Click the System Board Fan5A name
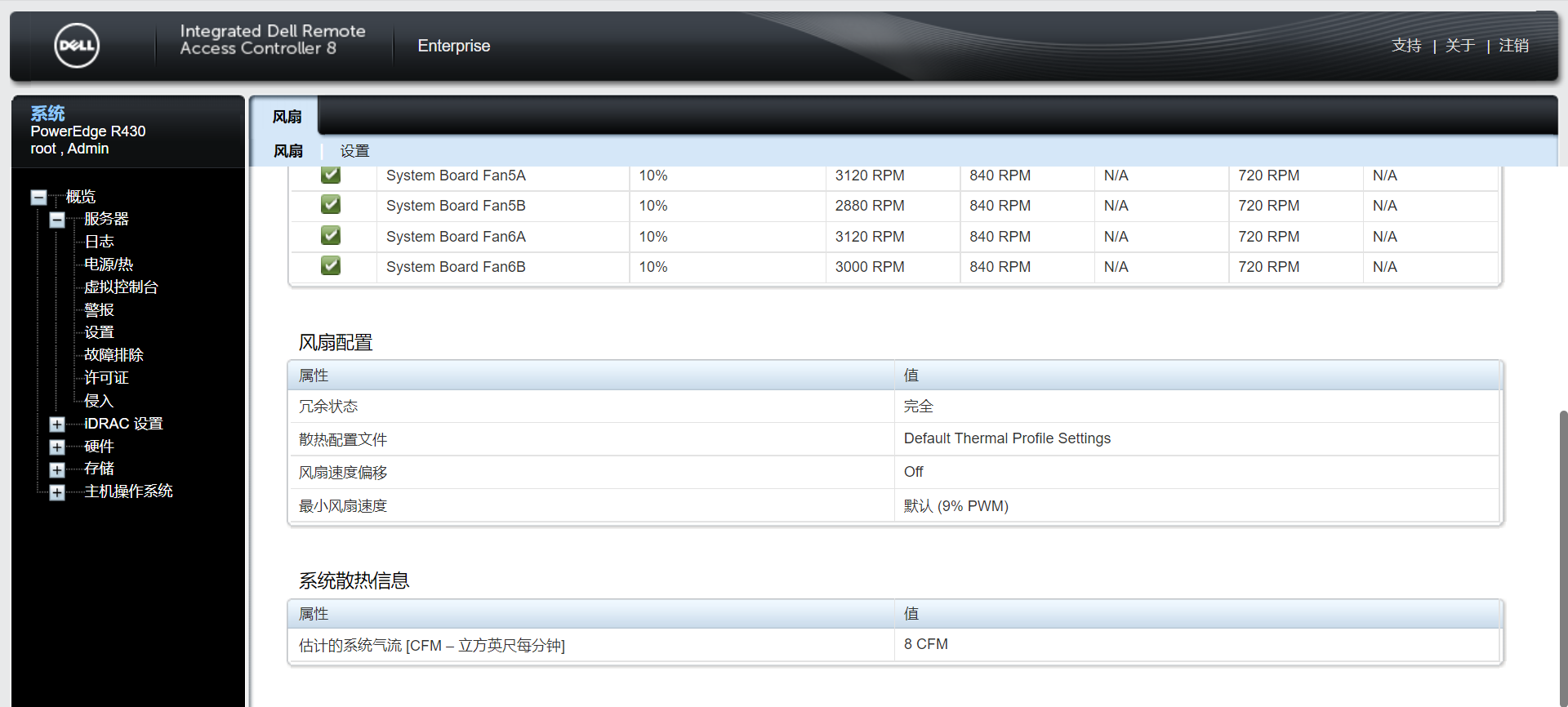The image size is (1568, 707). [x=456, y=176]
